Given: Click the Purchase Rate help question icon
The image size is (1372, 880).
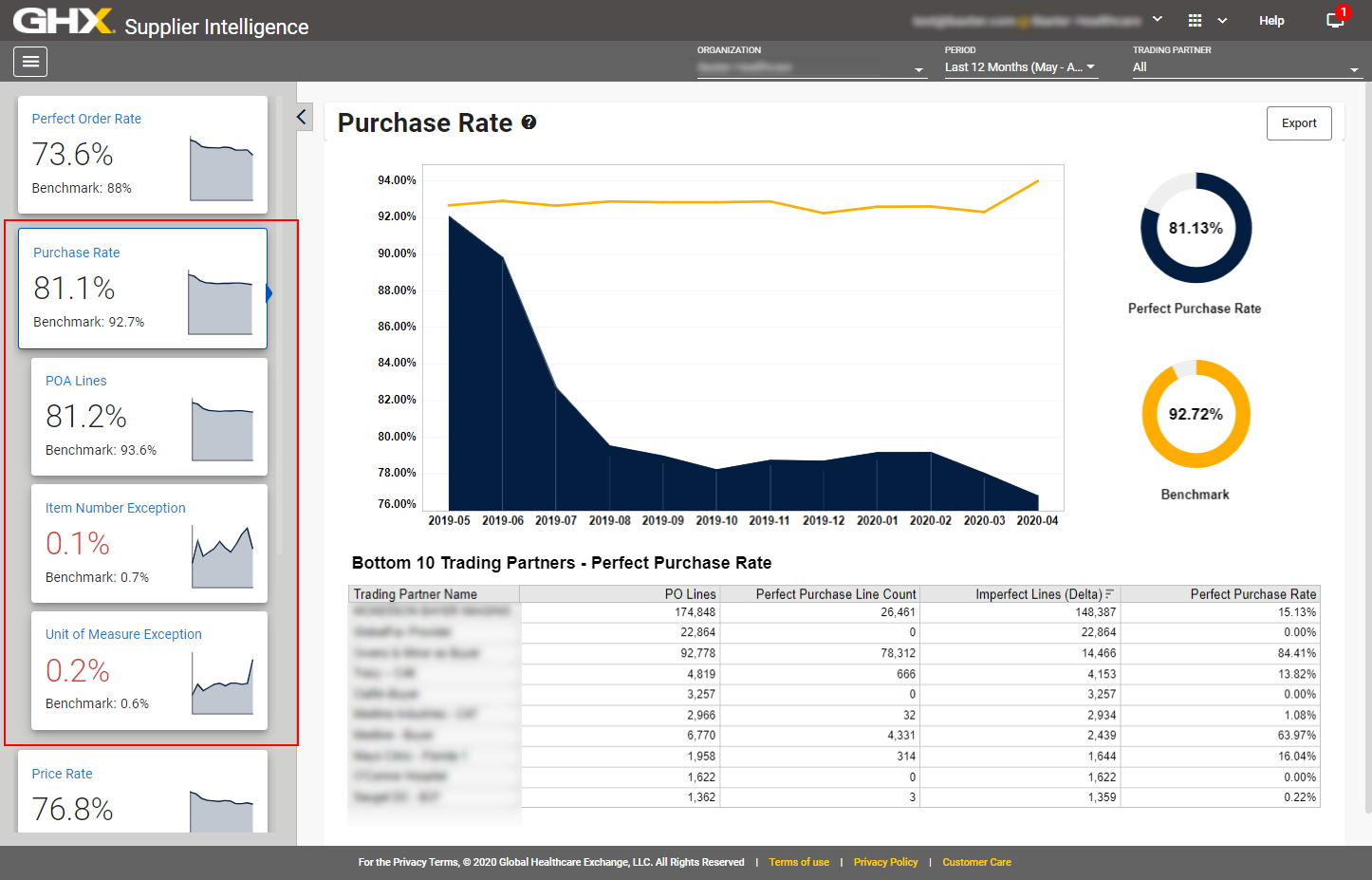Looking at the screenshot, I should click(528, 122).
